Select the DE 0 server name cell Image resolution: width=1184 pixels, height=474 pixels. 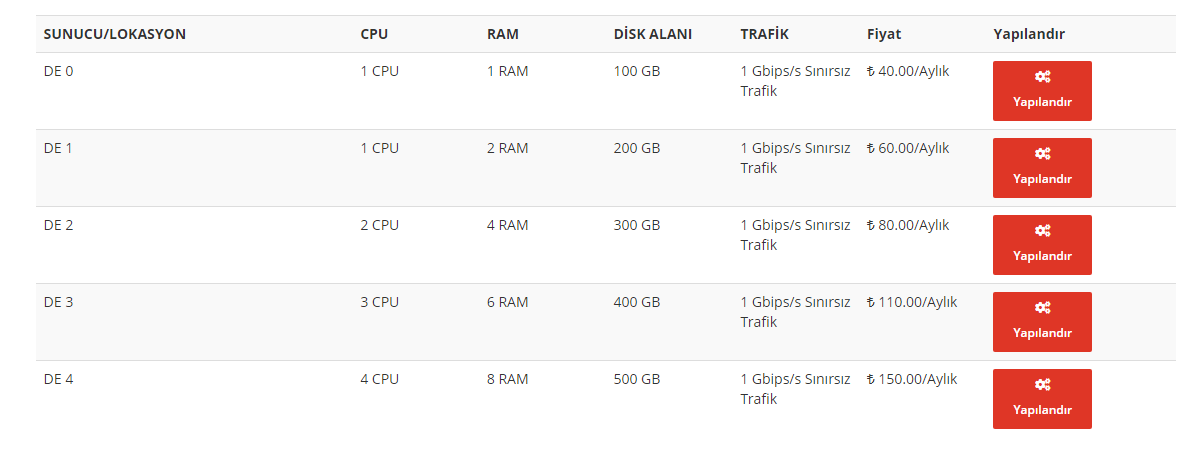coord(59,72)
